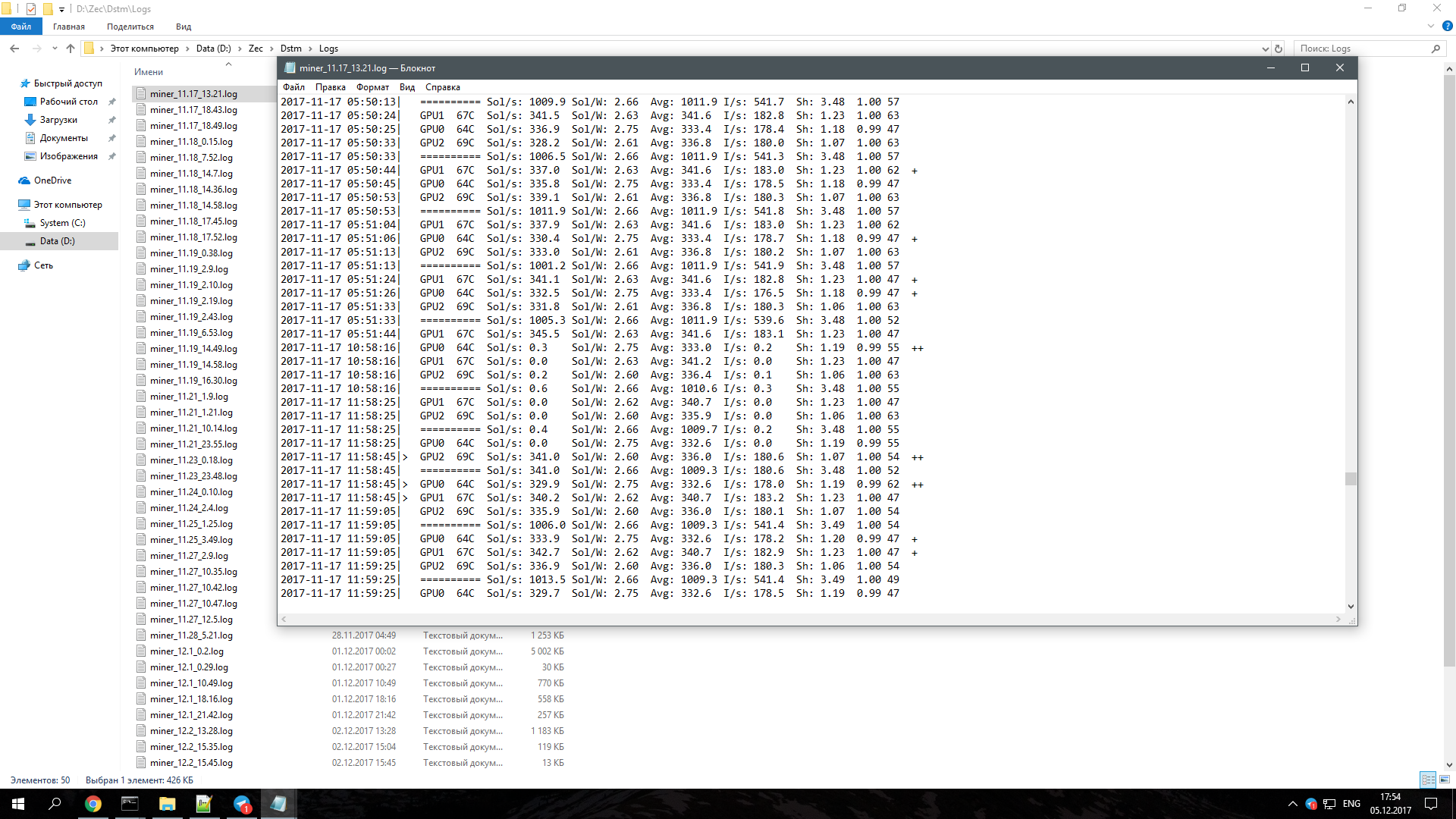Viewport: 1456px width, 819px height.
Task: Open Notepad Вид menu
Action: 407,87
